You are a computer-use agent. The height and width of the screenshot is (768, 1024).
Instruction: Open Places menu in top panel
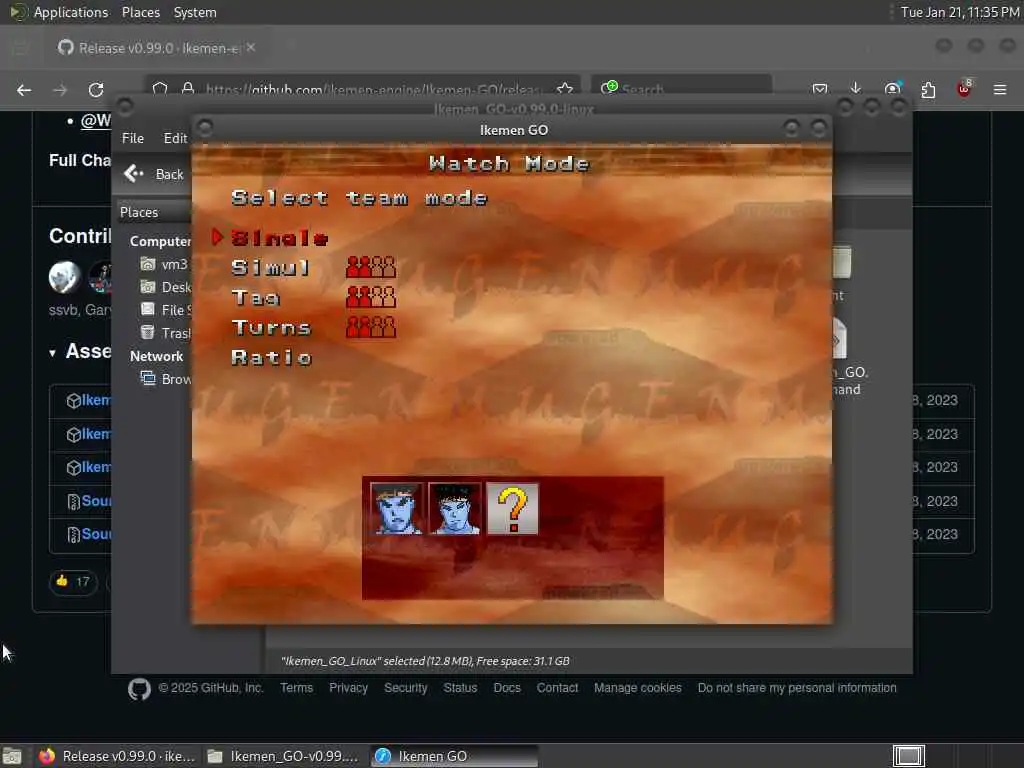point(140,12)
